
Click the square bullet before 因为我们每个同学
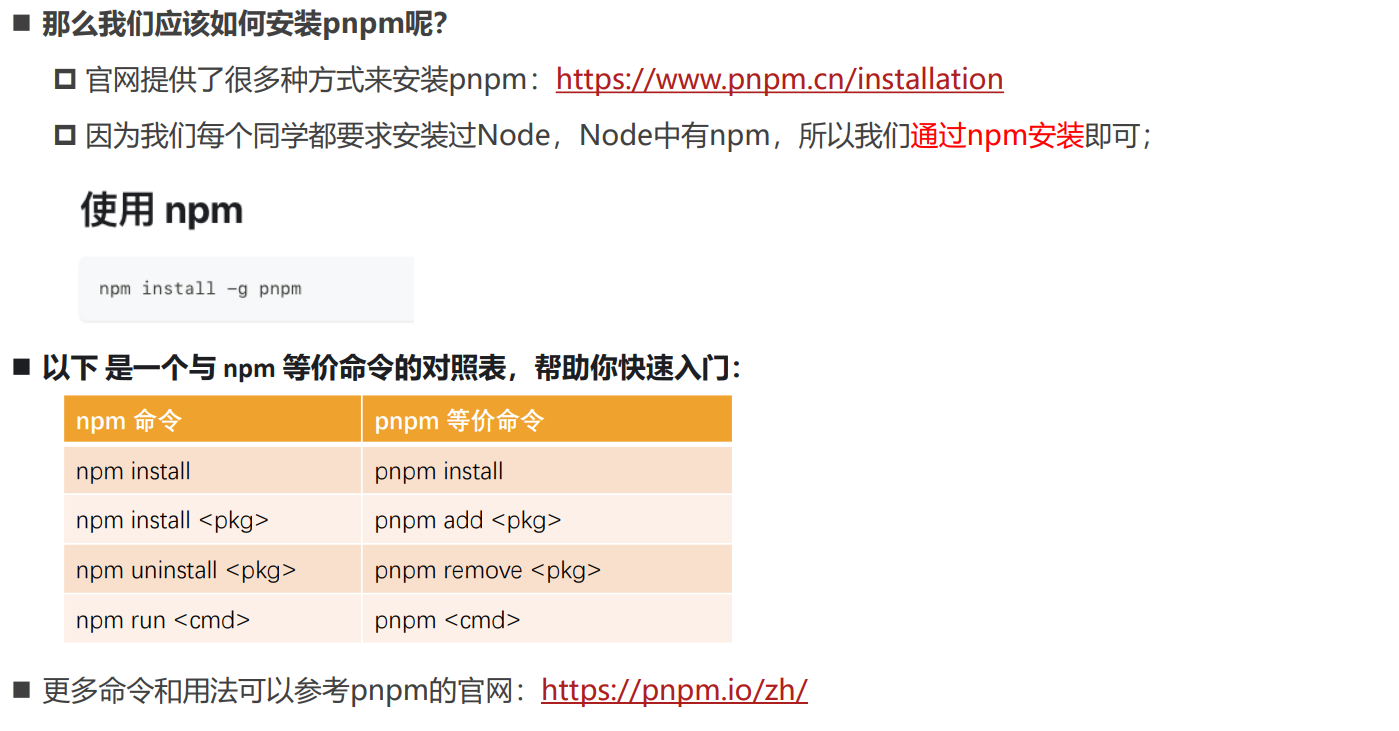click(x=66, y=136)
